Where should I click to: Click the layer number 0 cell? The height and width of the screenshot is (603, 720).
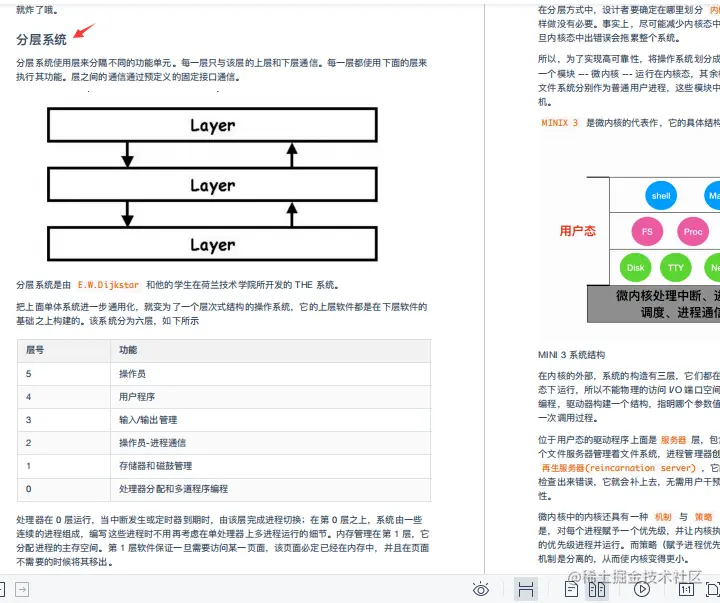click(63, 489)
